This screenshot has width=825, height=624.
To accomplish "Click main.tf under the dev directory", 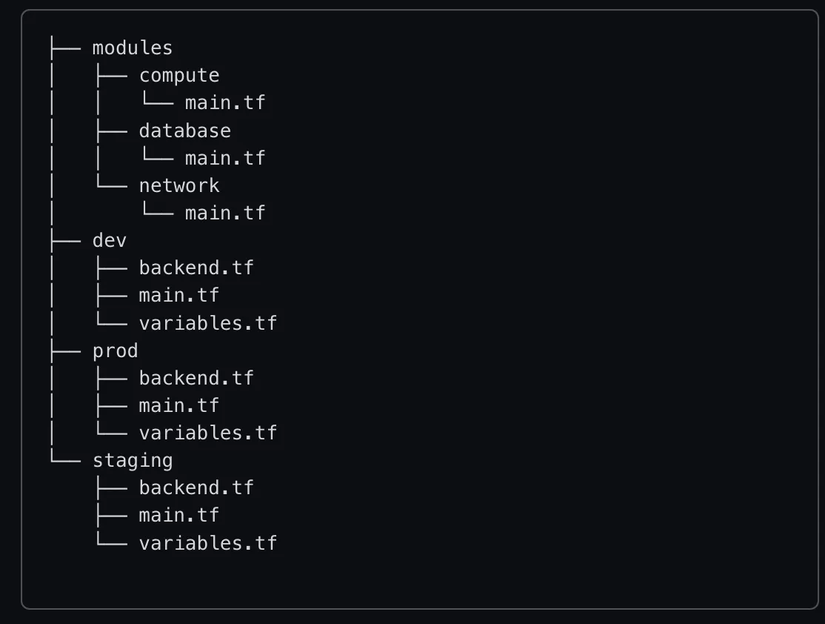I will tap(179, 295).
